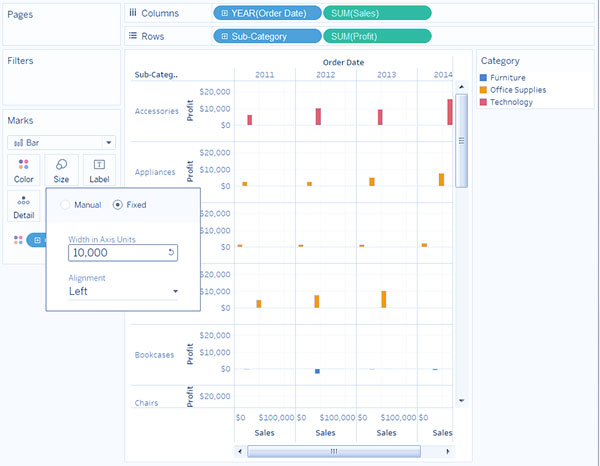
Task: Click the horizontal scrollbar thumb
Action: point(334,451)
